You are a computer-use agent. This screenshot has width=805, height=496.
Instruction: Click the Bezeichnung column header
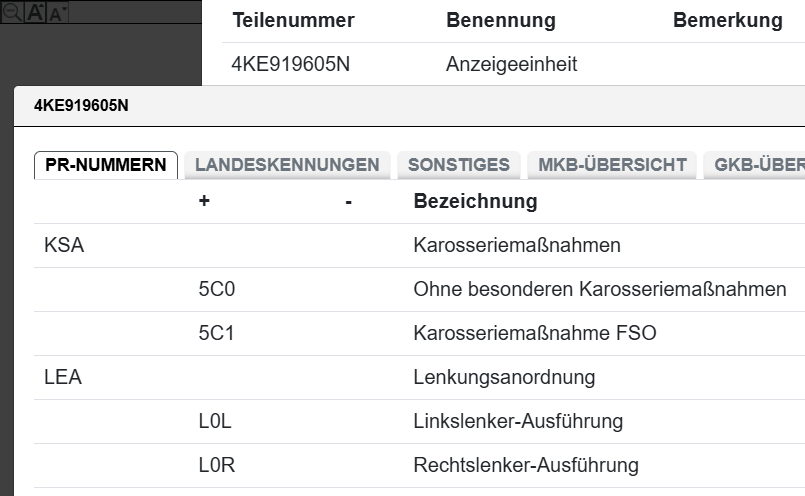[475, 201]
